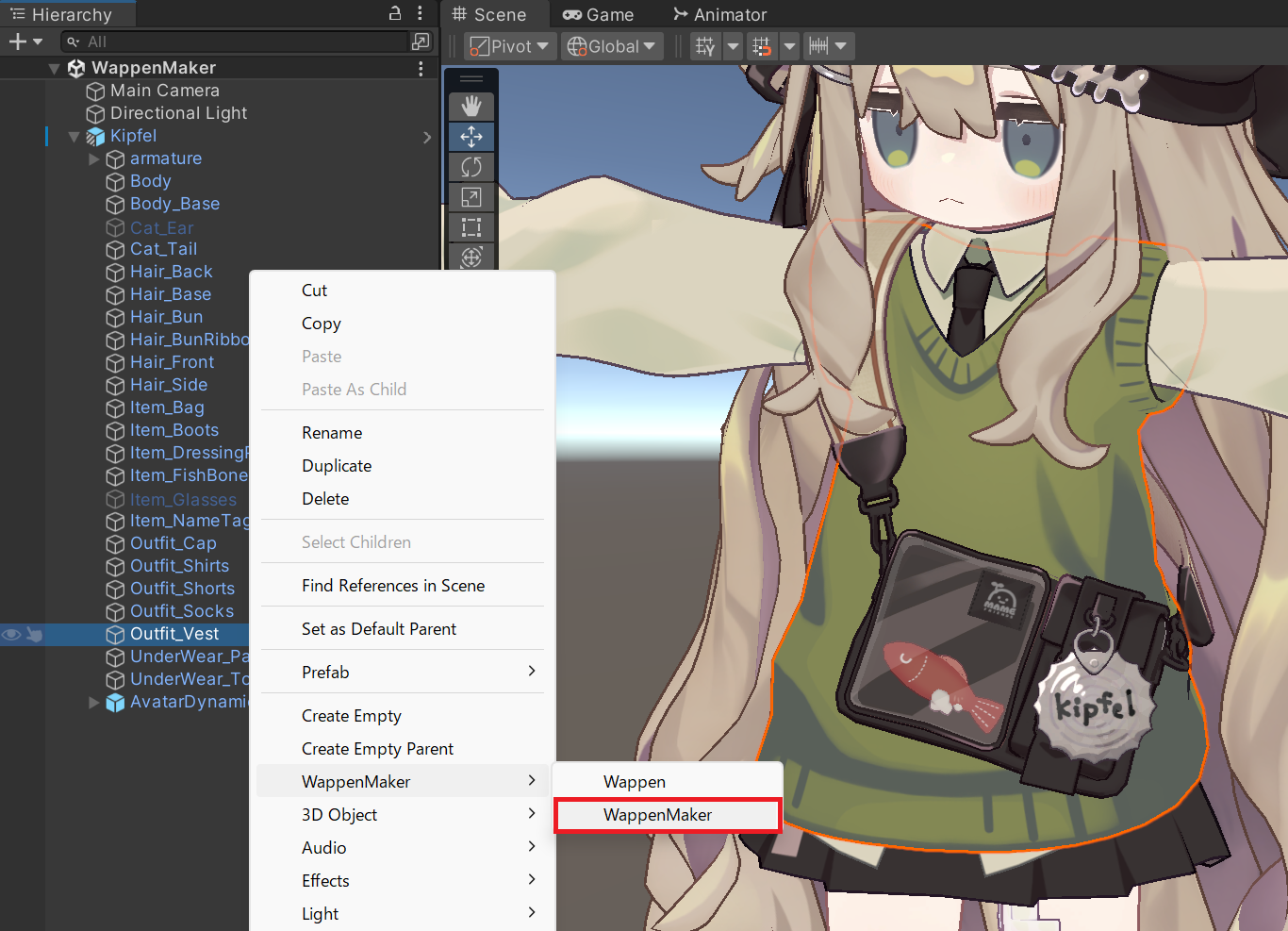The width and height of the screenshot is (1288, 931).
Task: Open the Global orientation dropdown
Action: [x=612, y=46]
